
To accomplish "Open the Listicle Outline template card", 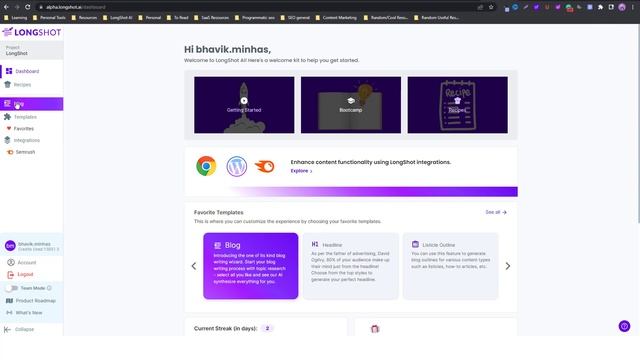I will (451, 266).
